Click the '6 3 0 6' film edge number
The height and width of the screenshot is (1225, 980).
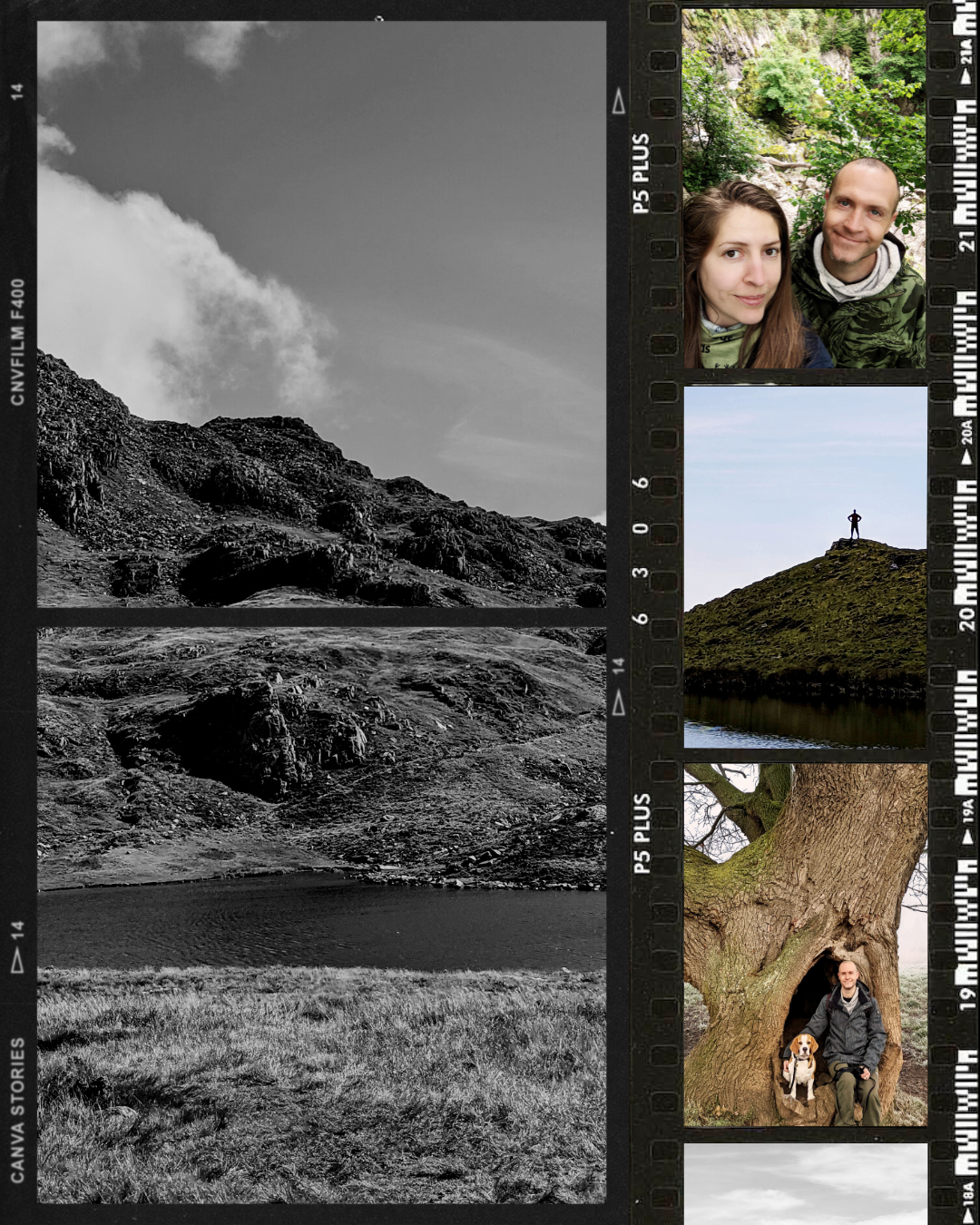[x=641, y=550]
